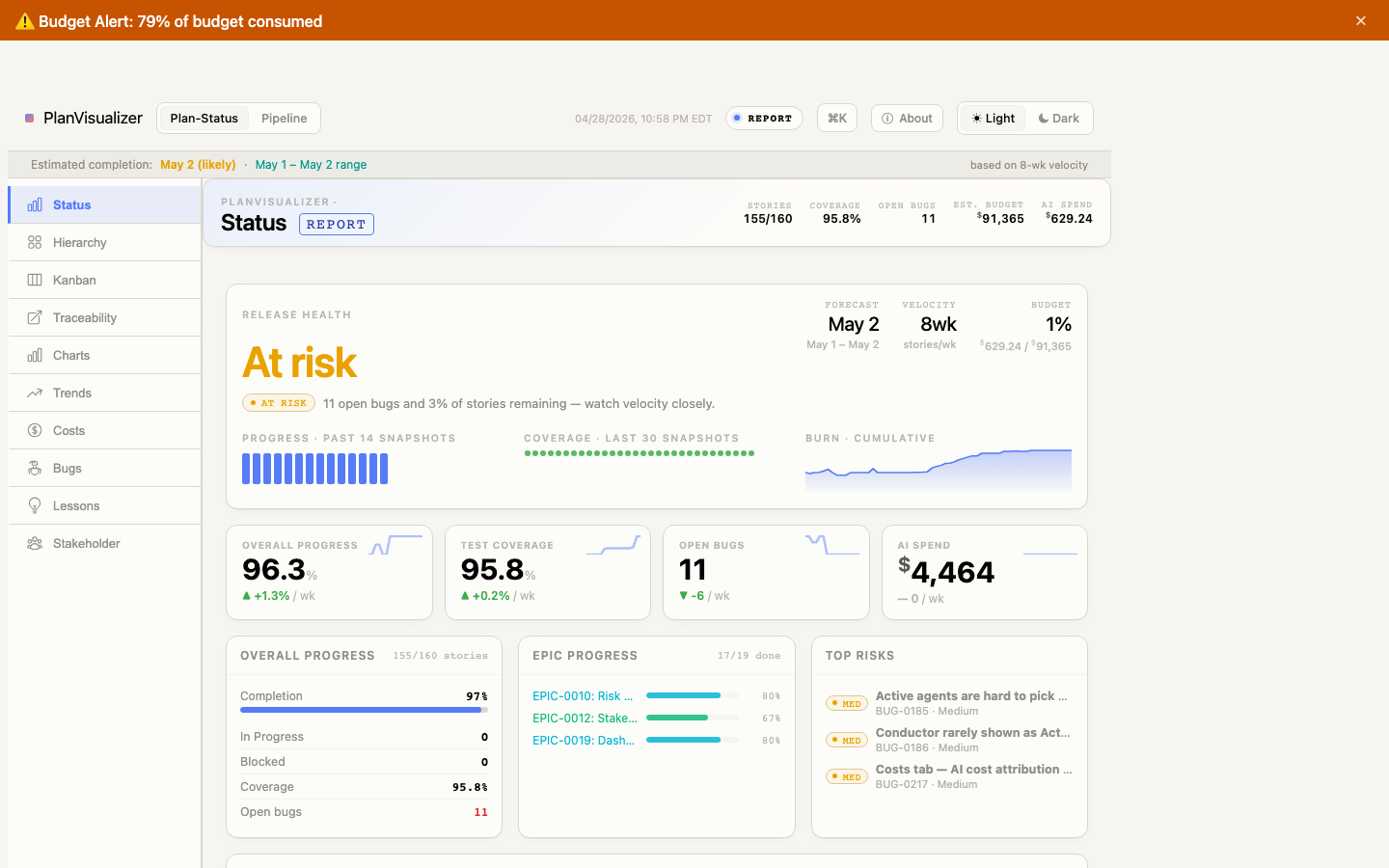
Task: Click the Bugs icon in sidebar
Action: [35, 468]
